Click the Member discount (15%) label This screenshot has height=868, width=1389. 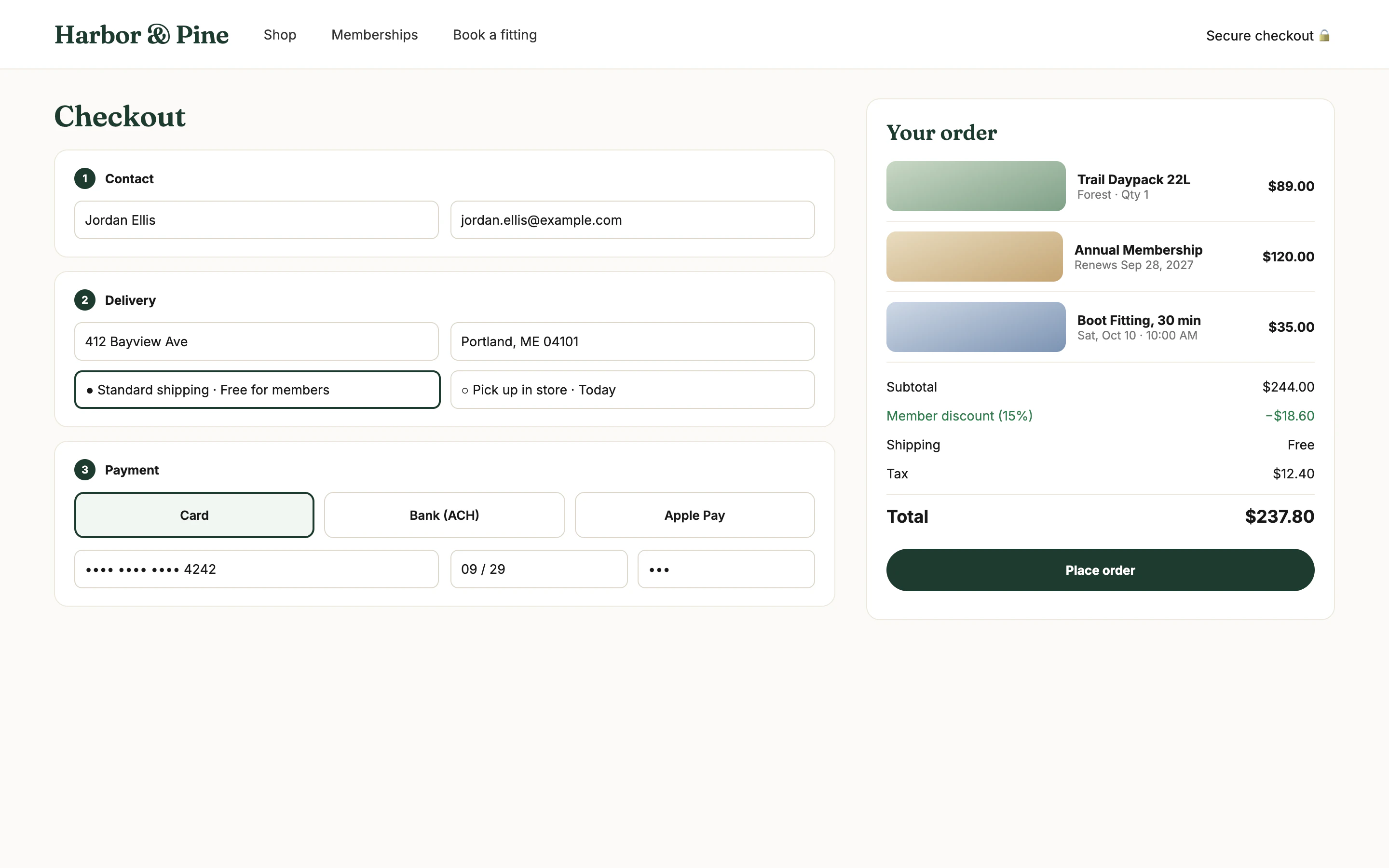(959, 416)
